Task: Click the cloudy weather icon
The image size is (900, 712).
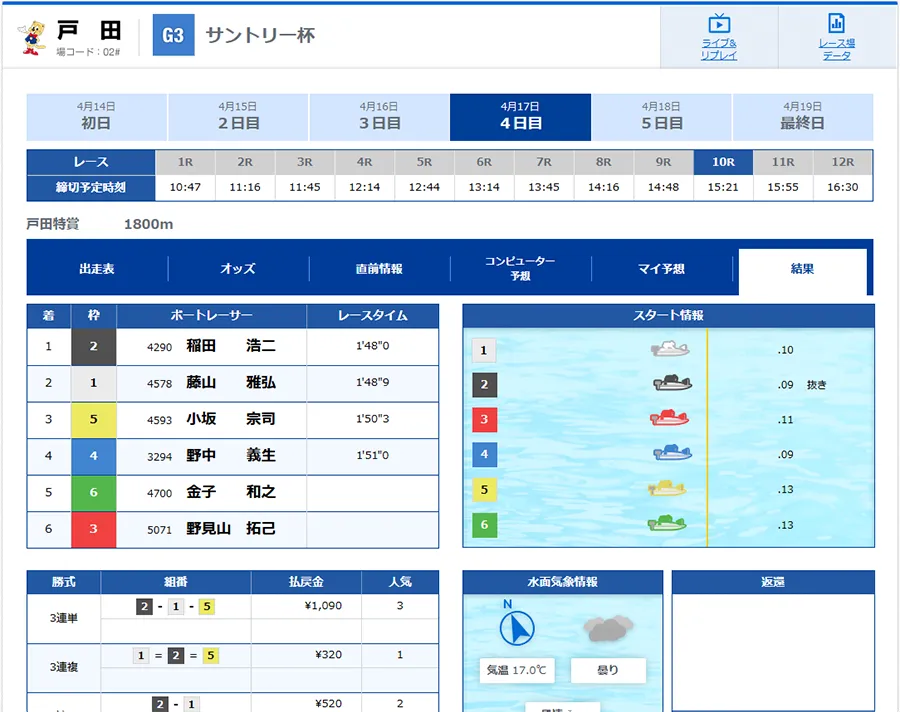Action: 608,628
